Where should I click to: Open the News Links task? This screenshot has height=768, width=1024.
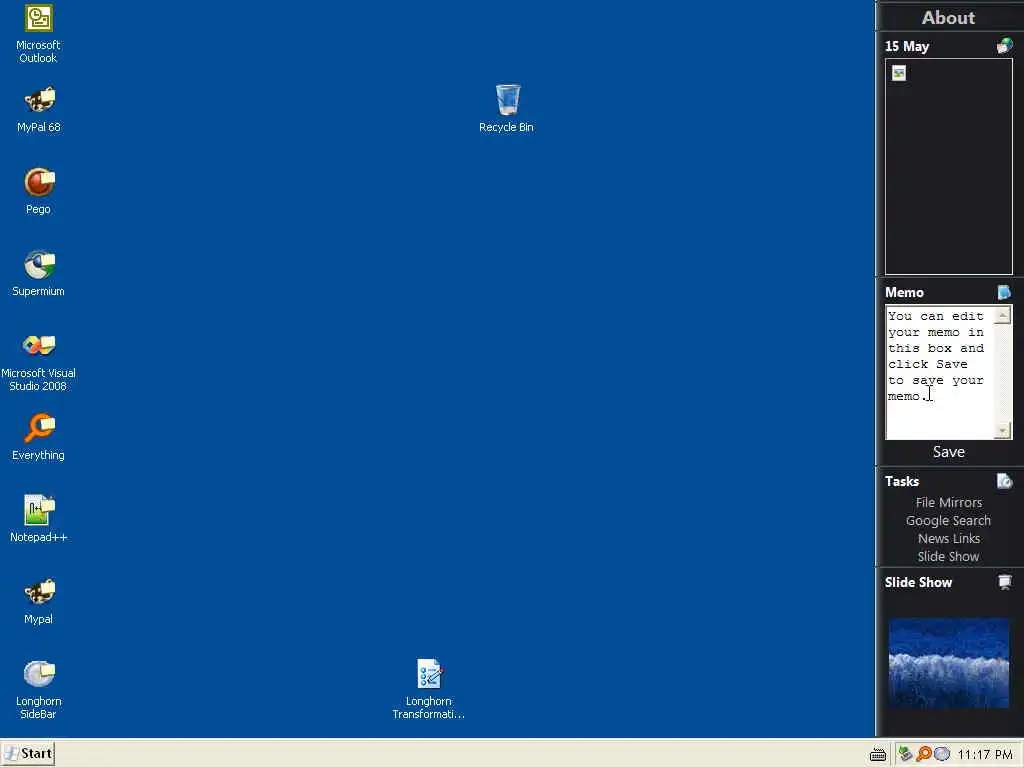[x=948, y=538]
